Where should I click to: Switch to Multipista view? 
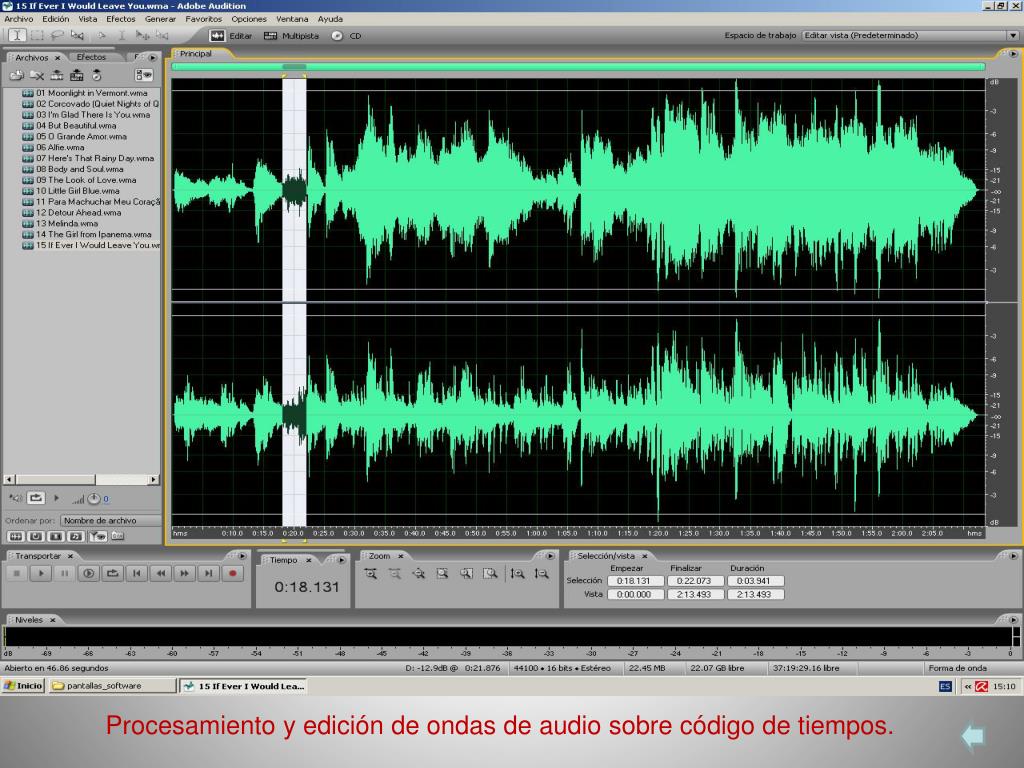291,36
